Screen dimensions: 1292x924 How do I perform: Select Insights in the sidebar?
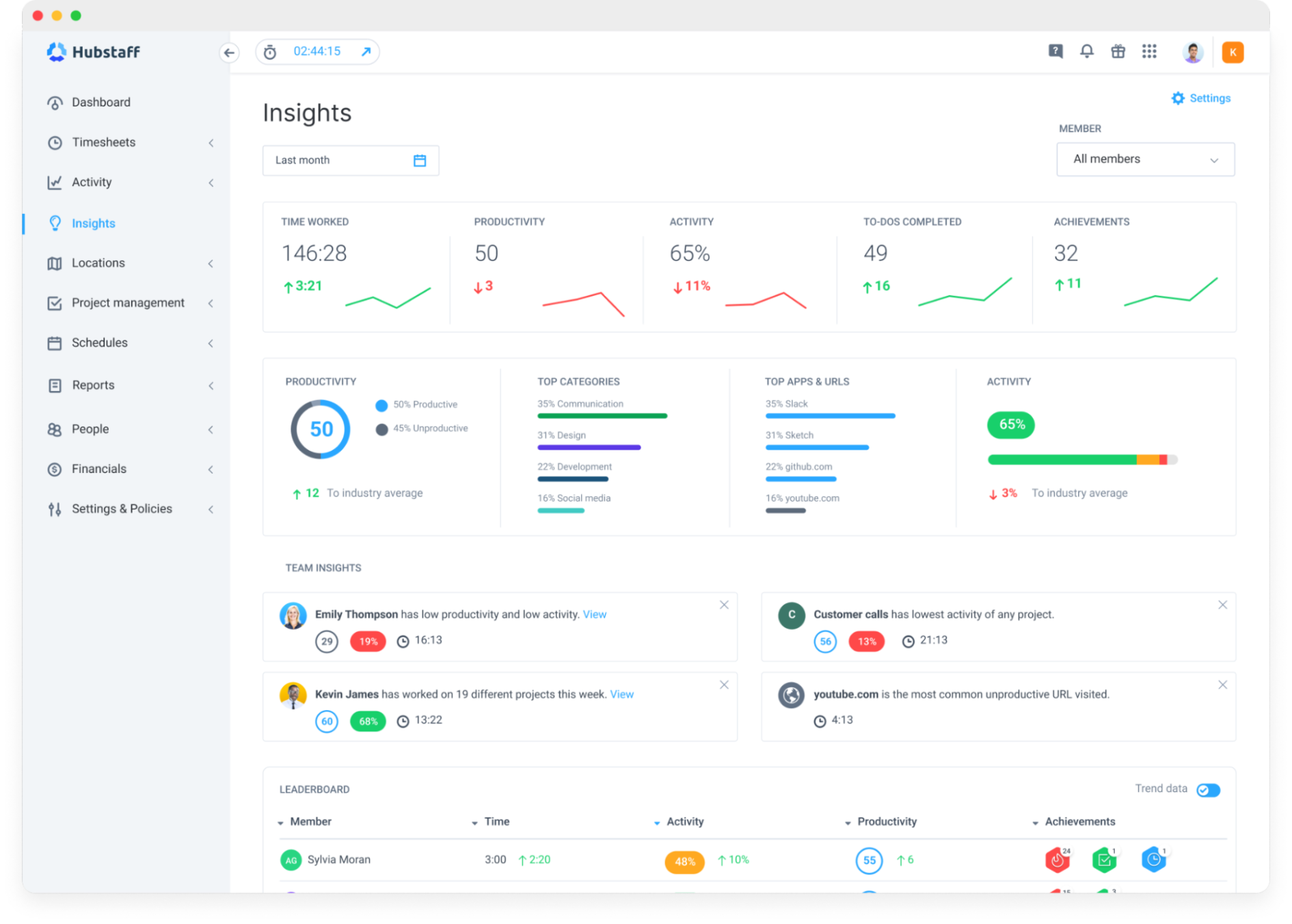(94, 223)
